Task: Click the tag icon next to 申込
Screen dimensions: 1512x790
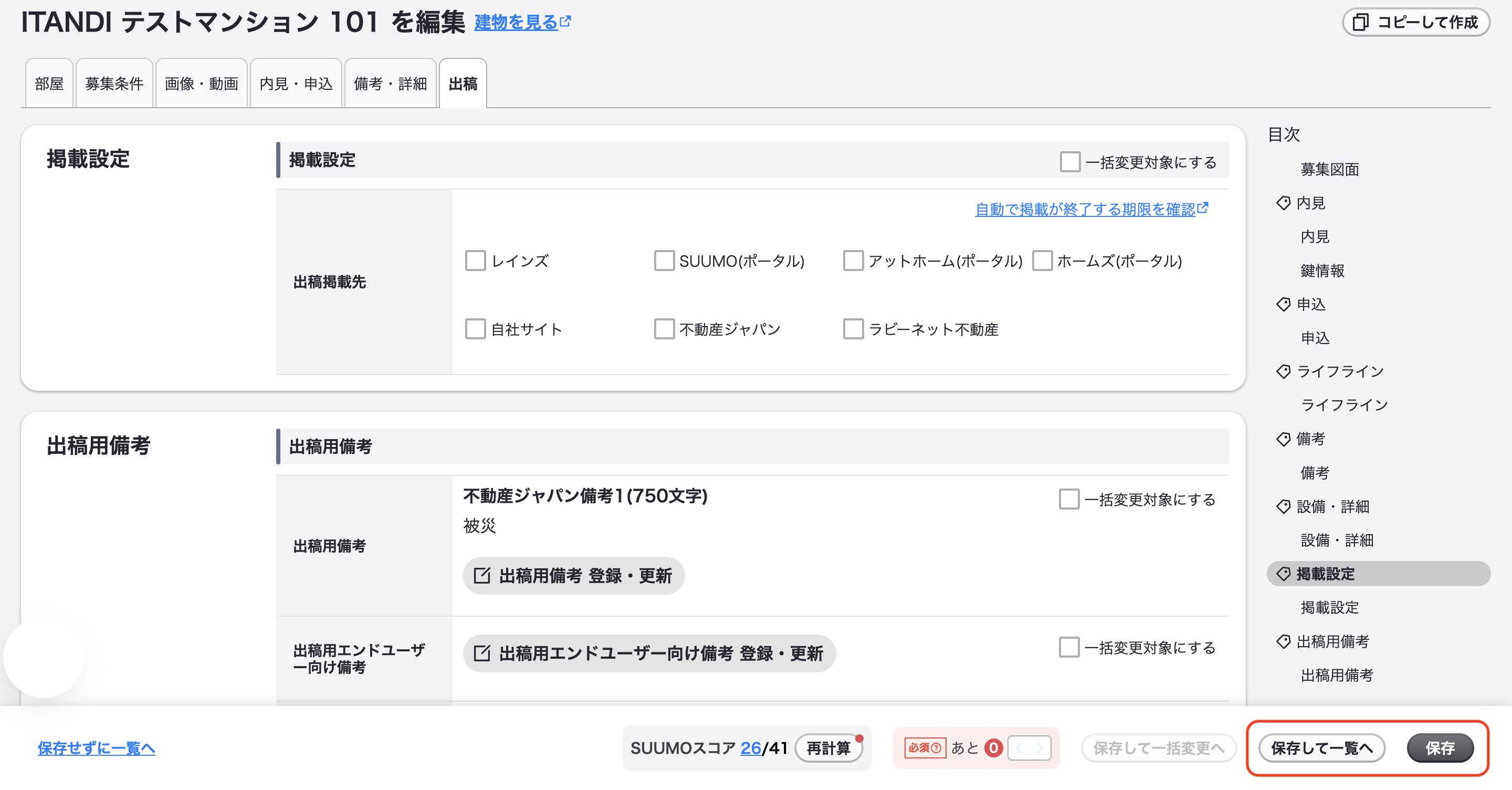Action: click(x=1283, y=304)
